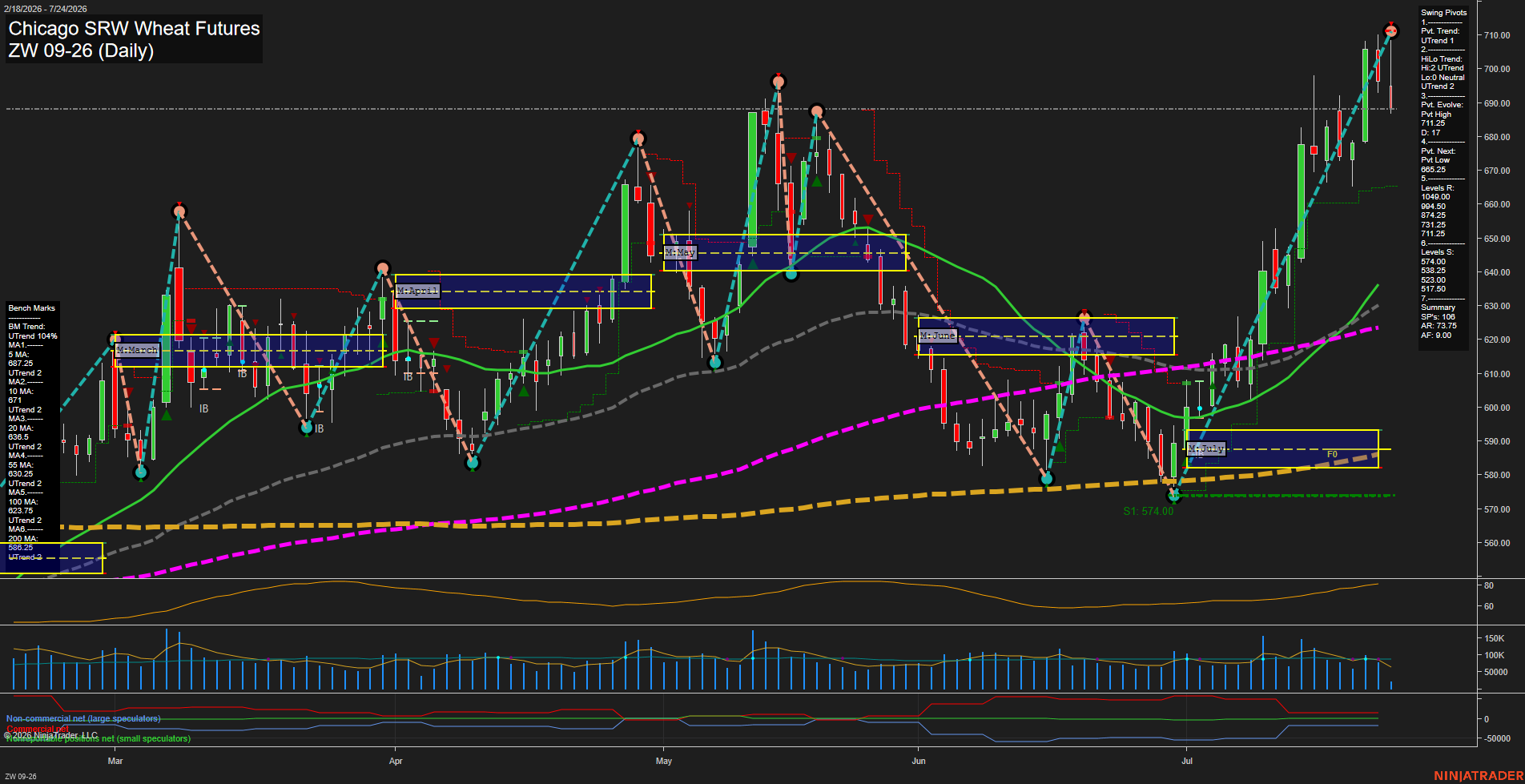Click the 10 MA: 671 entry

point(21,396)
